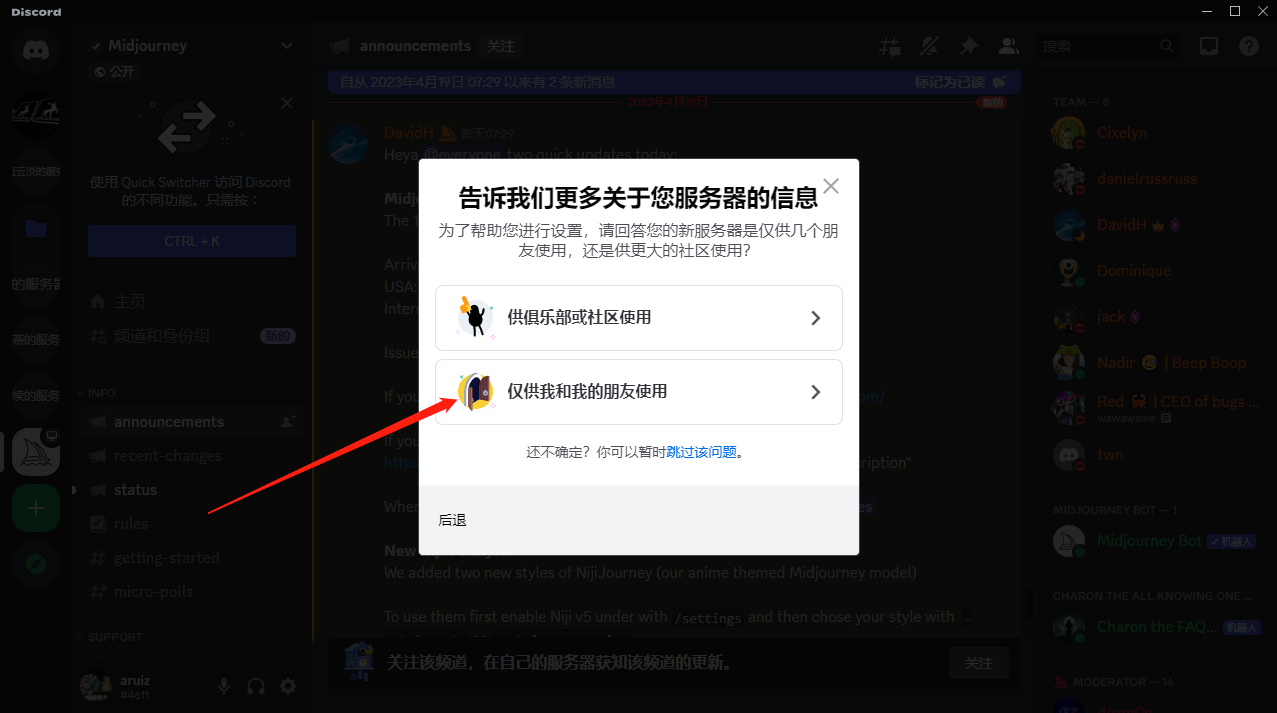Open the Inbox icon in header
The image size is (1277, 713).
[x=1209, y=46]
